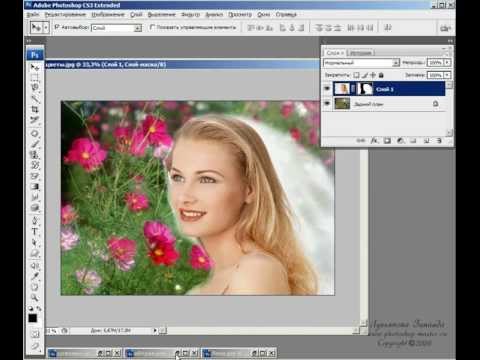
Task: Select the Zoom magnifier tool
Action: coord(35,297)
